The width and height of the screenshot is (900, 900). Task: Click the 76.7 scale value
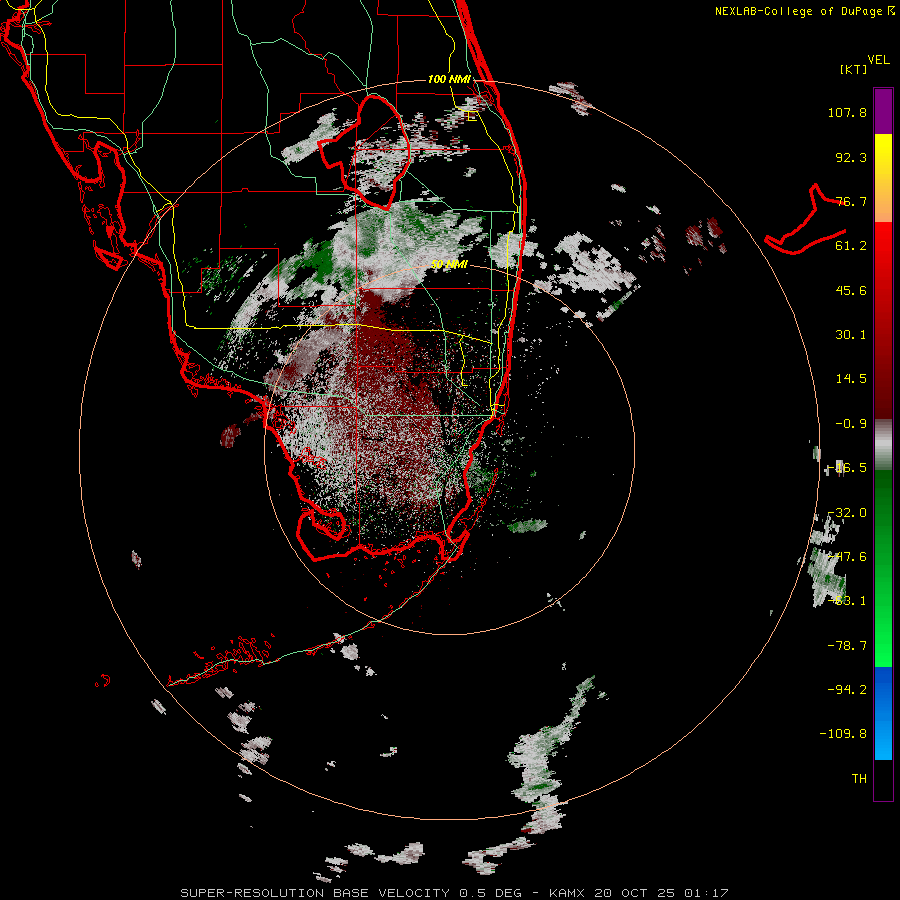pos(851,201)
